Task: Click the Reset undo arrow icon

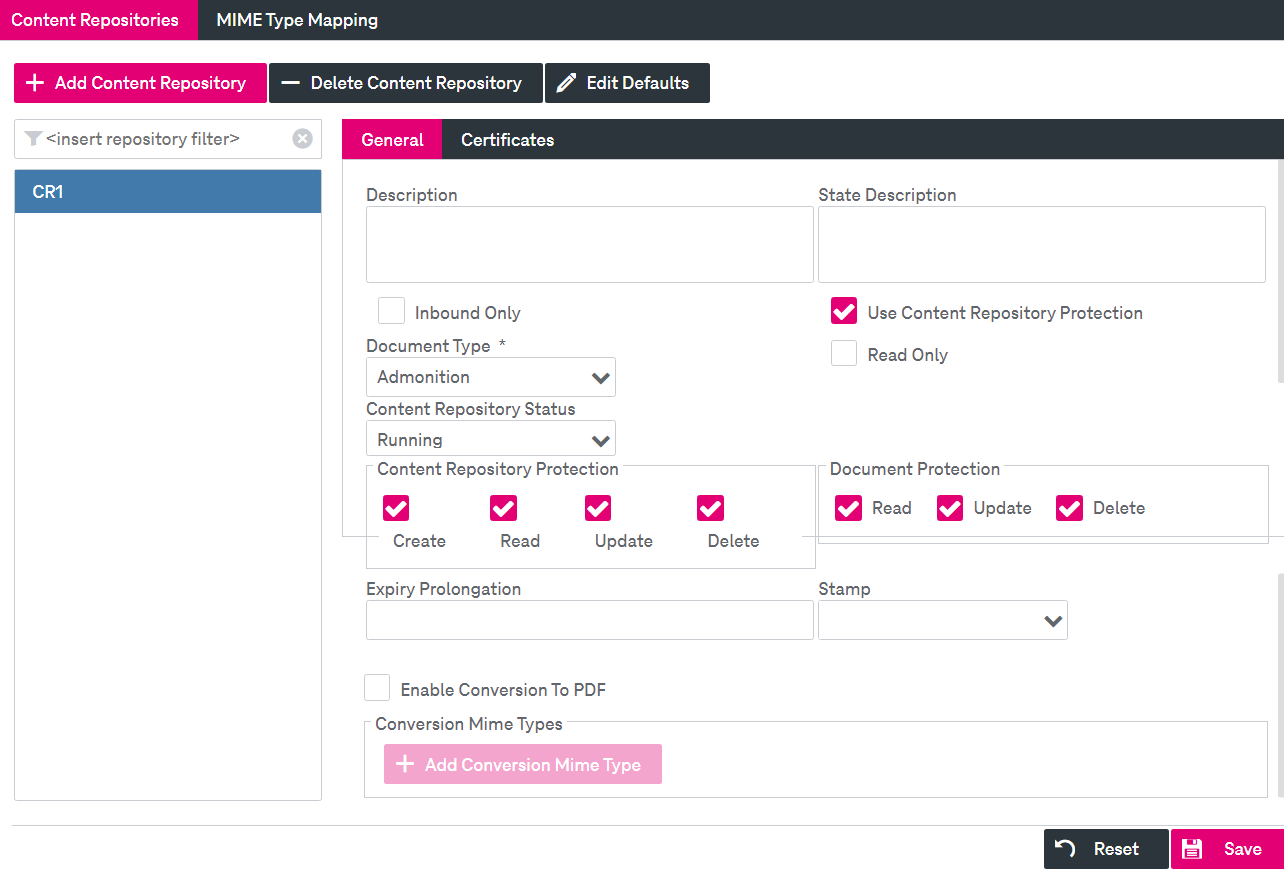Action: (x=1066, y=849)
